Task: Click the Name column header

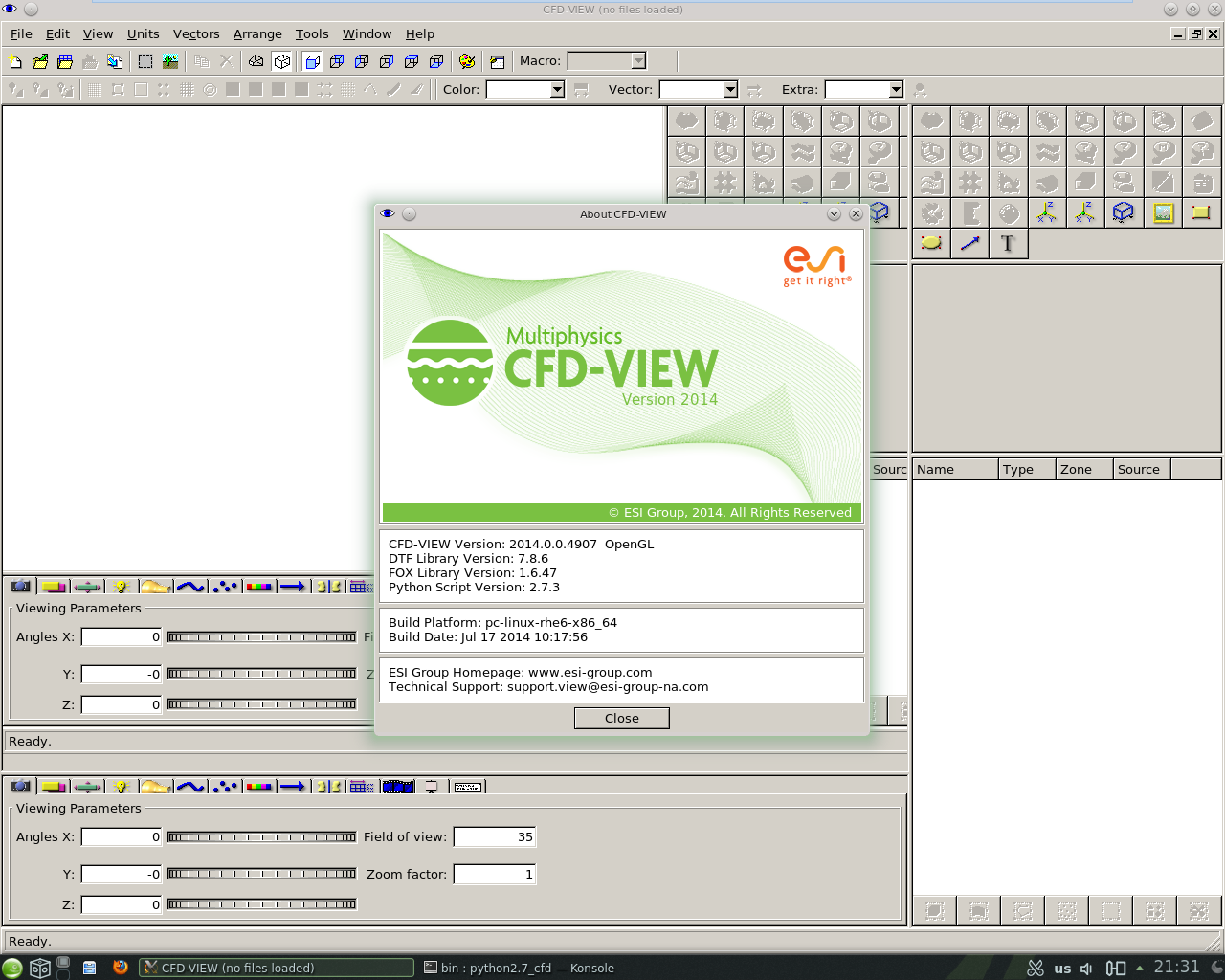Action: [955, 469]
